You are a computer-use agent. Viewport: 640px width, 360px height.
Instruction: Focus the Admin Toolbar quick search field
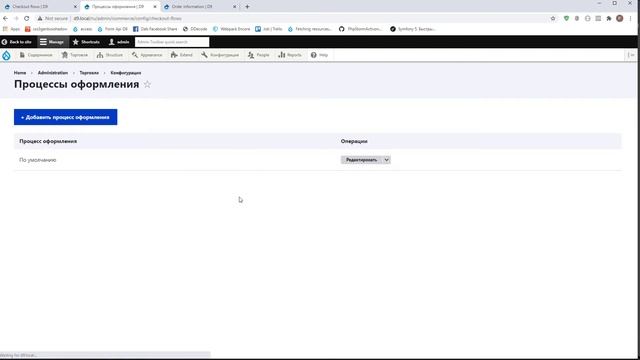[172, 42]
